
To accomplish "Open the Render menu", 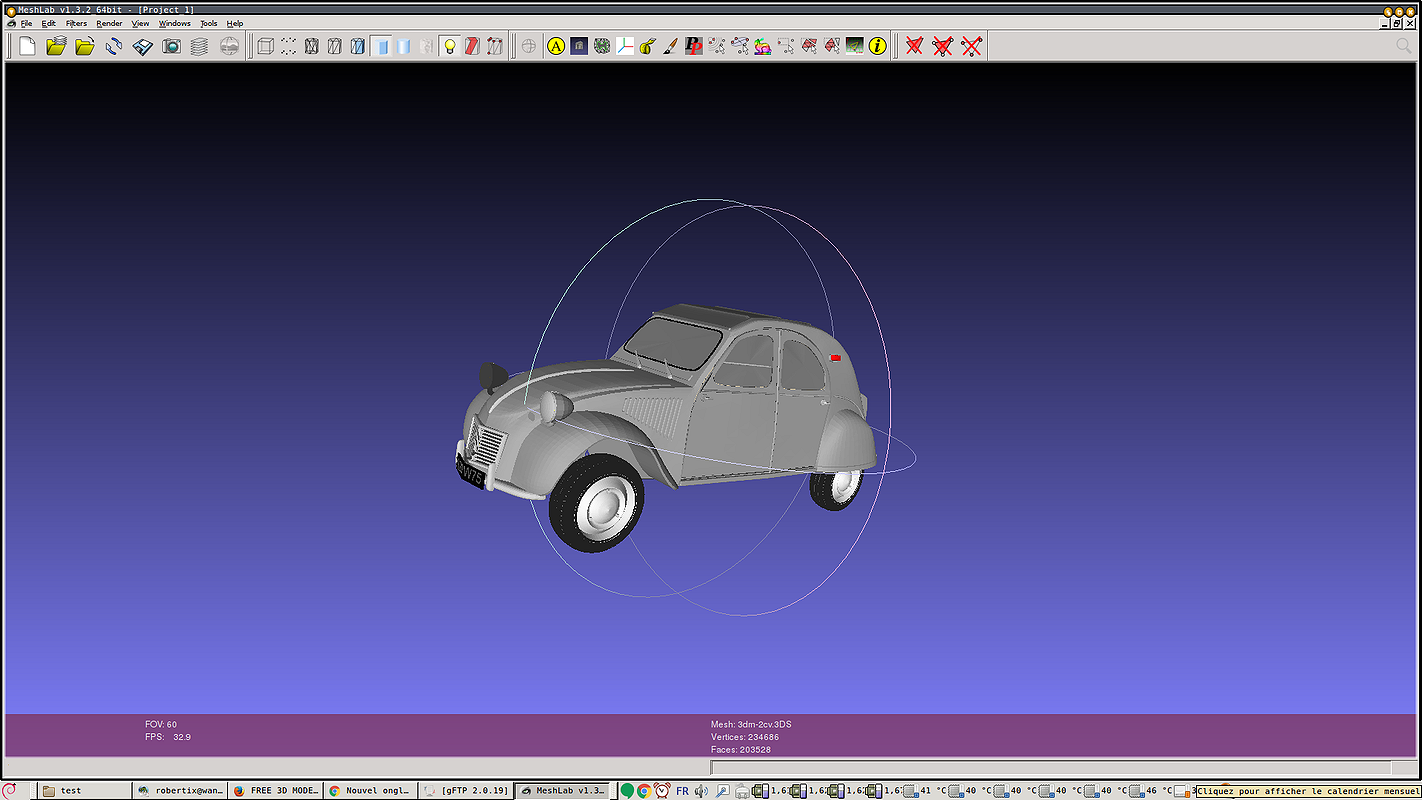I will click(109, 23).
